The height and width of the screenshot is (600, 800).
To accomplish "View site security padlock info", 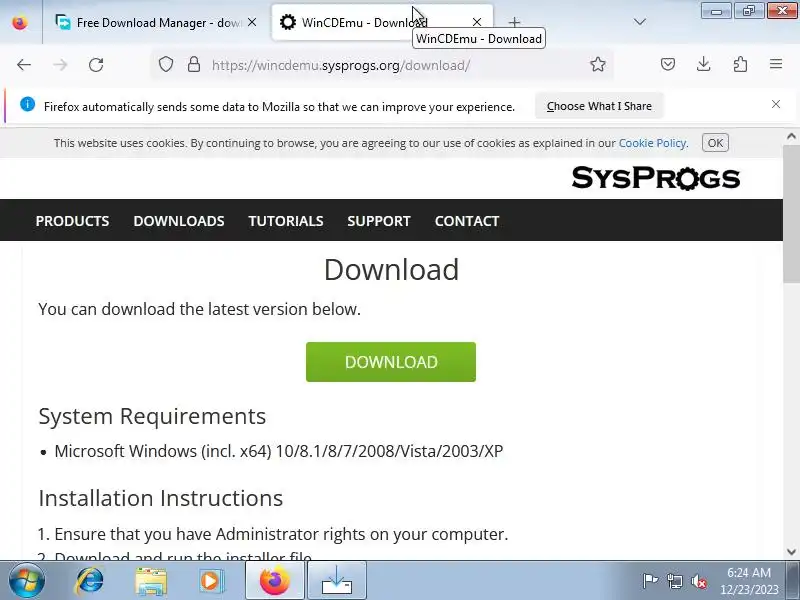I will point(193,65).
